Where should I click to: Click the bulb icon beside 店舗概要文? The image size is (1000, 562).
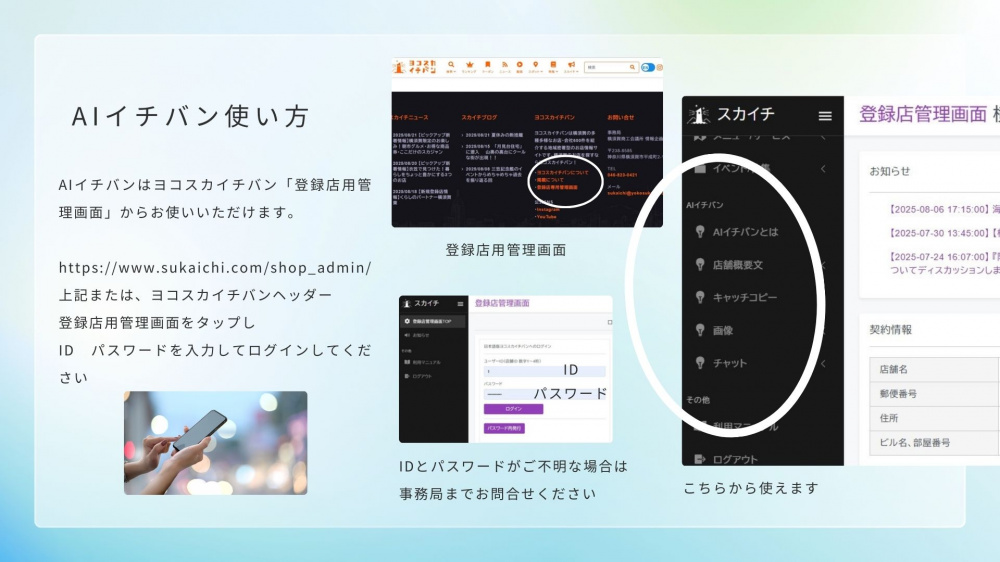coord(700,263)
